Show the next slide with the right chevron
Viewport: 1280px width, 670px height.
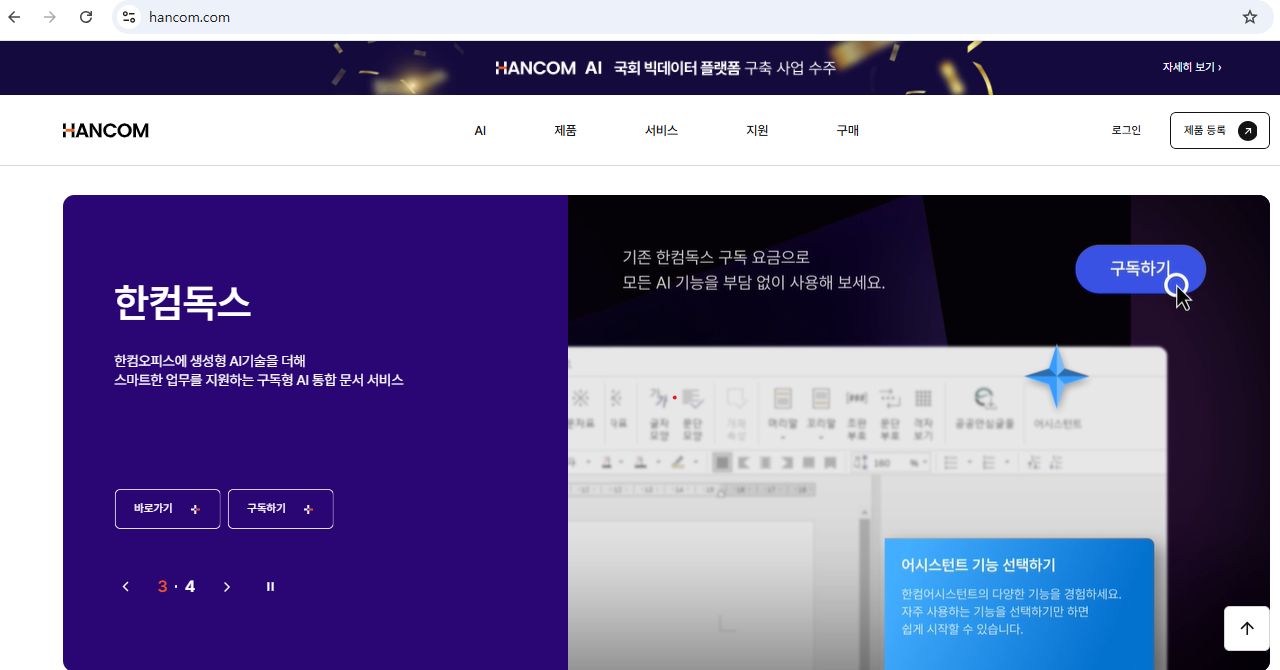coord(227,587)
